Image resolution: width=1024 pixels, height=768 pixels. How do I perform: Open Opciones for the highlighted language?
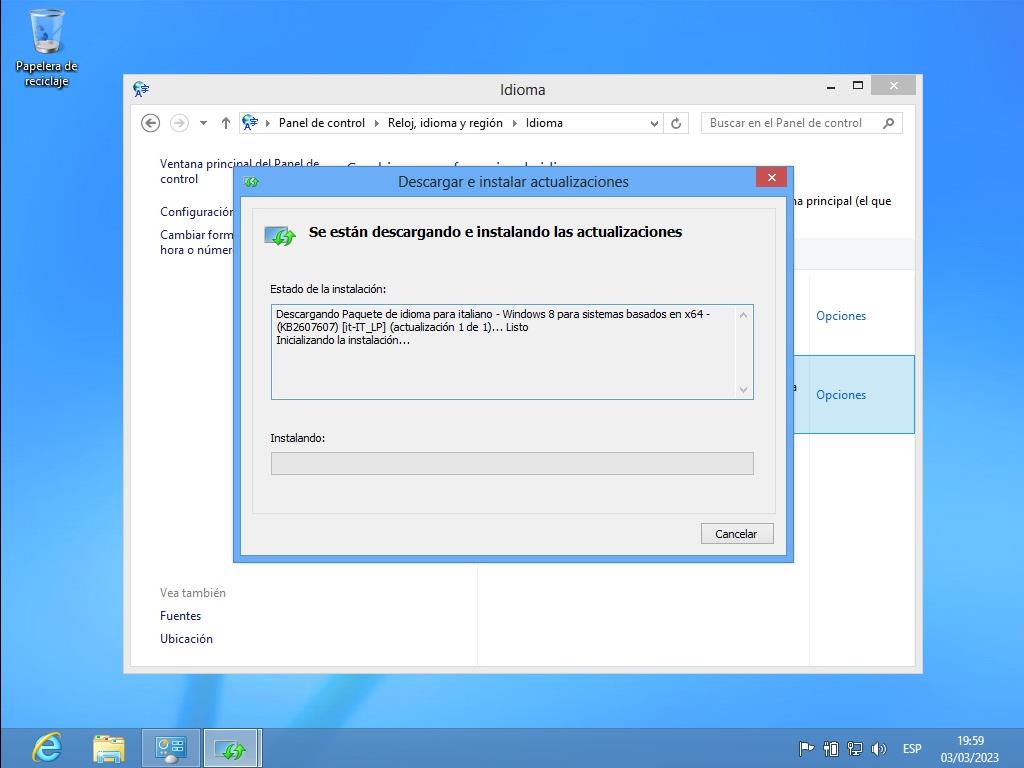click(840, 395)
